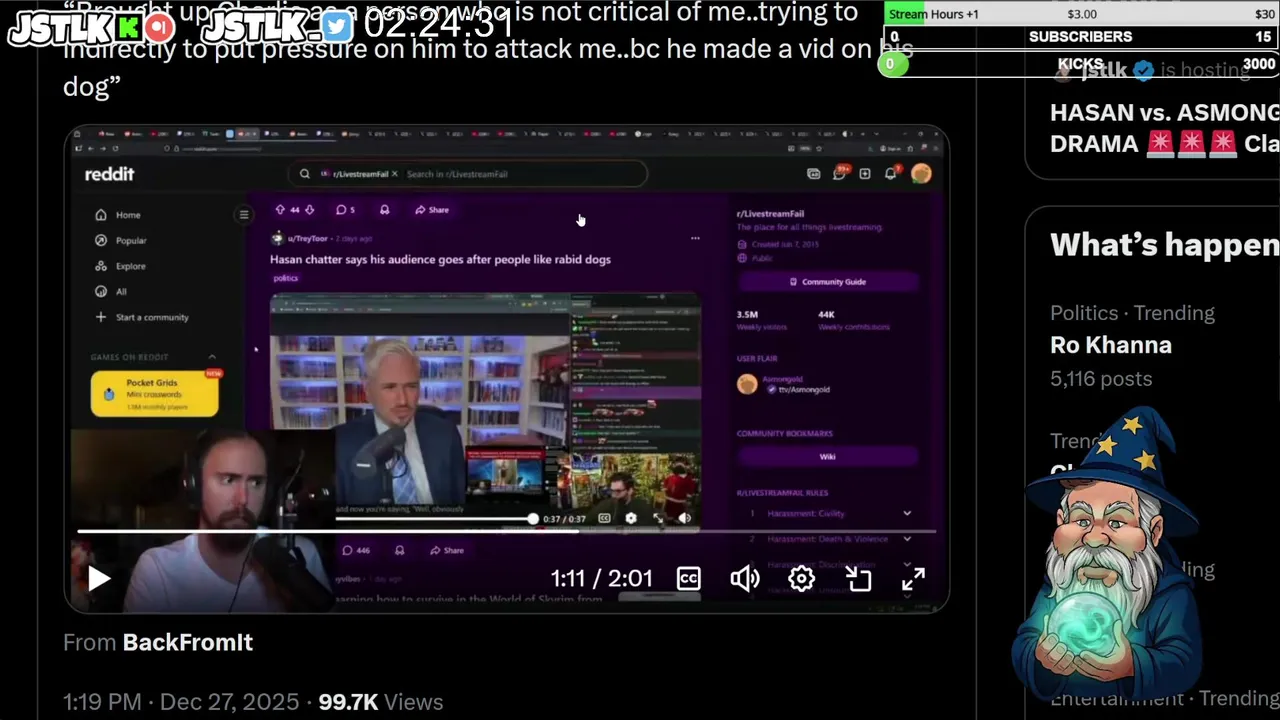Open the Reddit advertise icon in the header
This screenshot has height=720, width=1280.
pyautogui.click(x=814, y=174)
